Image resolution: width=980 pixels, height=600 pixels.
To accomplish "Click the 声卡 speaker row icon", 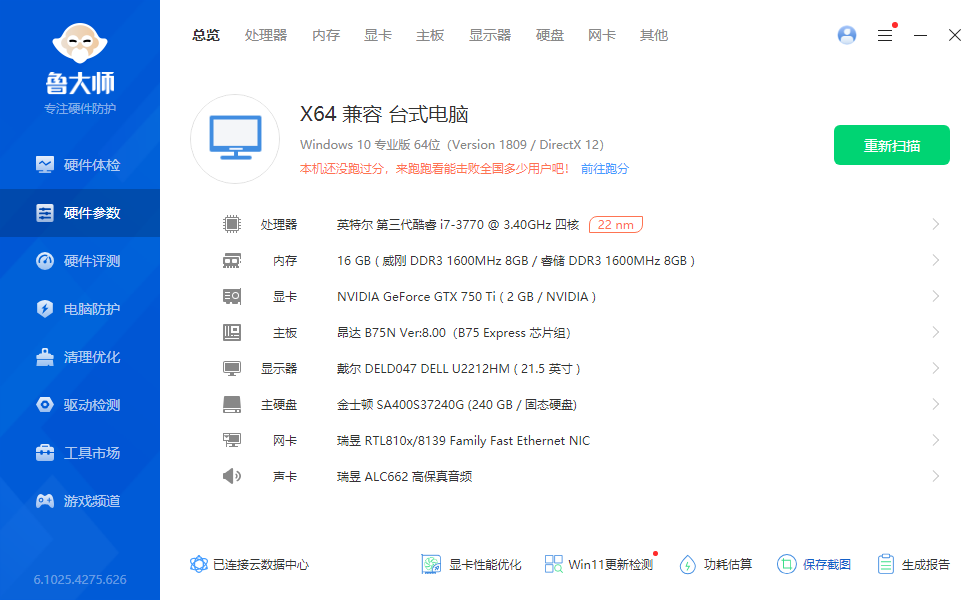I will (x=232, y=476).
